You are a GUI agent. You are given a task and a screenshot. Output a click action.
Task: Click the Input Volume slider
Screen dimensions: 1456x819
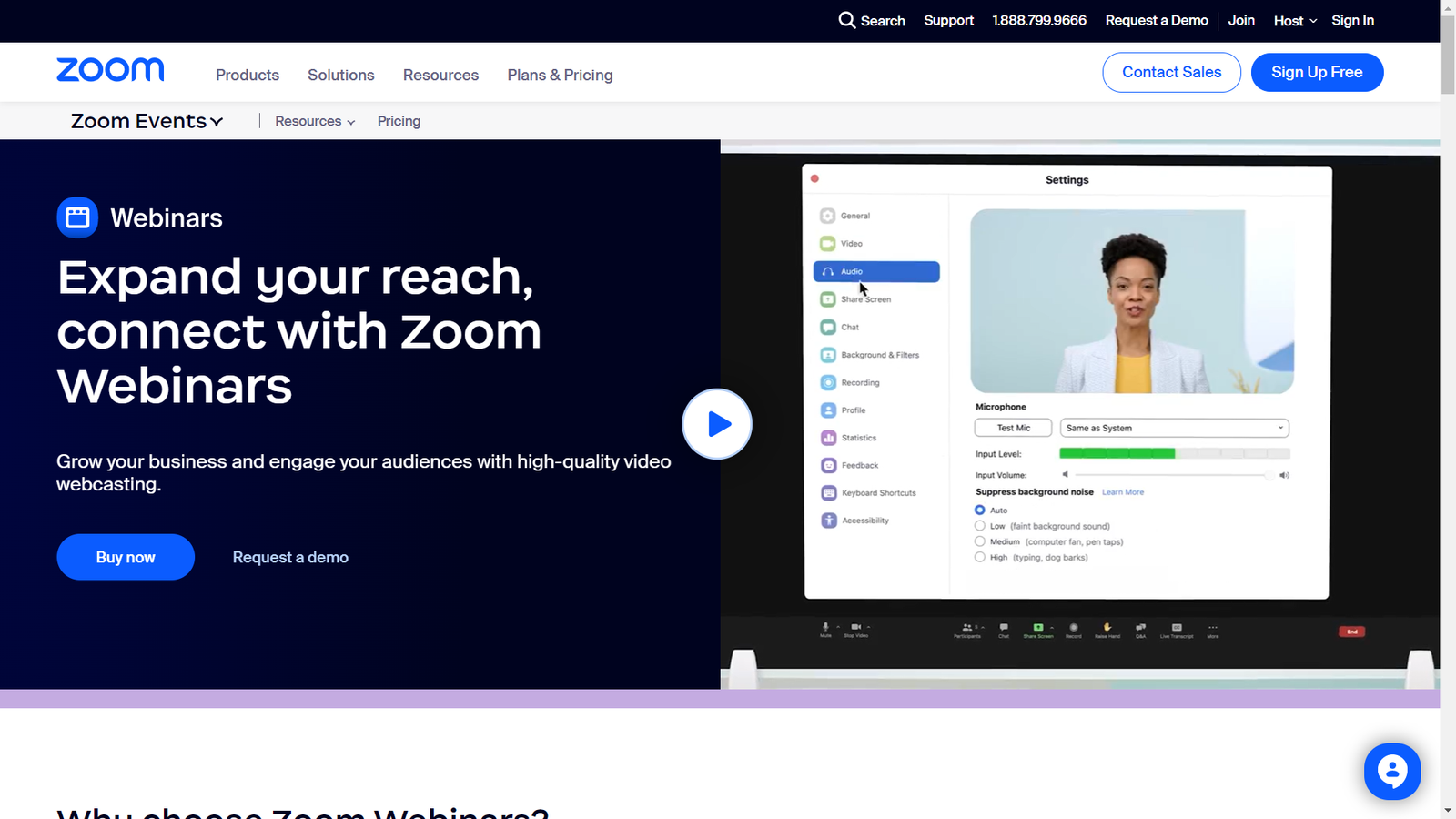pos(1175,475)
